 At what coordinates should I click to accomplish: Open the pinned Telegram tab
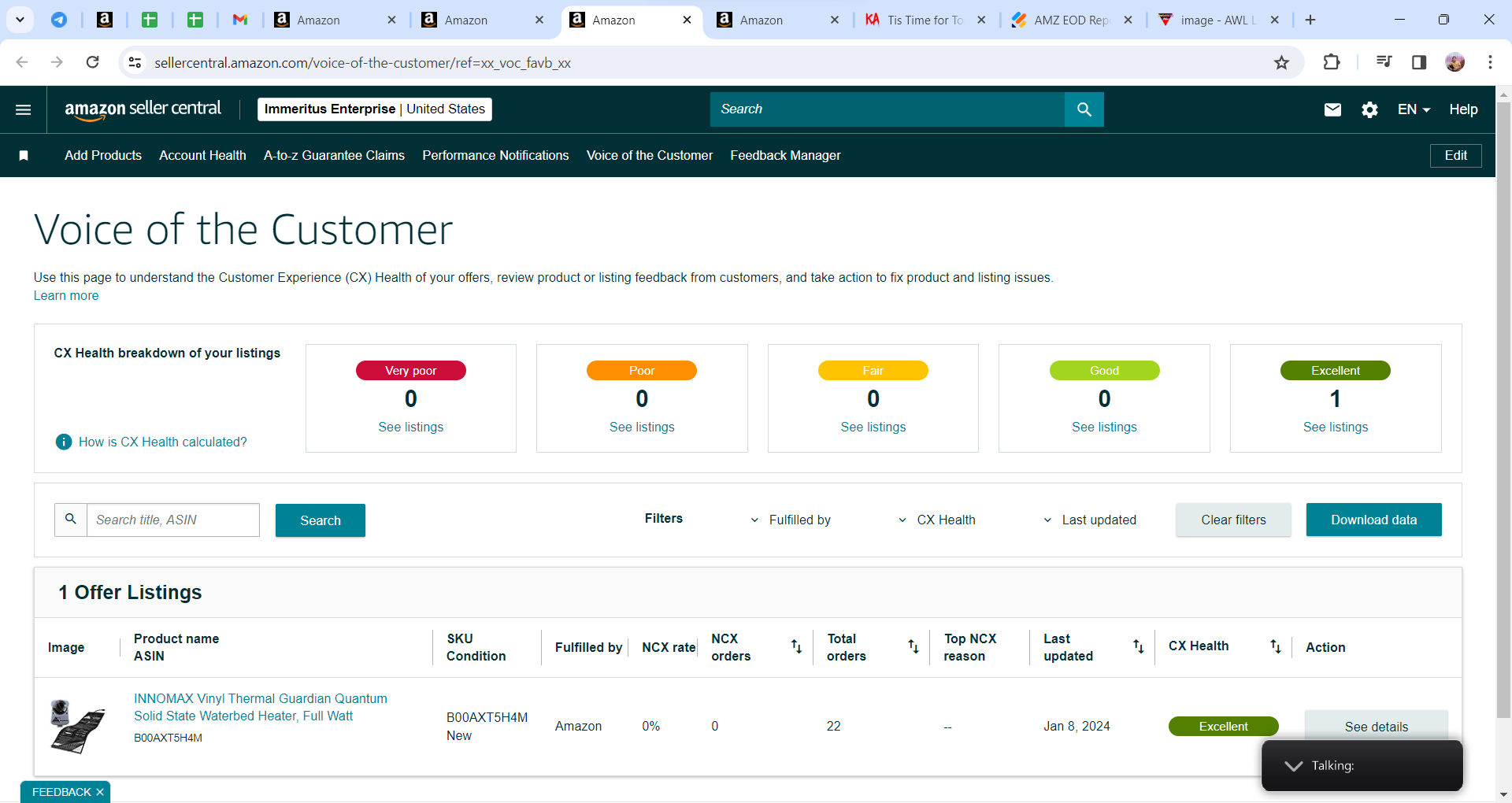tap(59, 20)
